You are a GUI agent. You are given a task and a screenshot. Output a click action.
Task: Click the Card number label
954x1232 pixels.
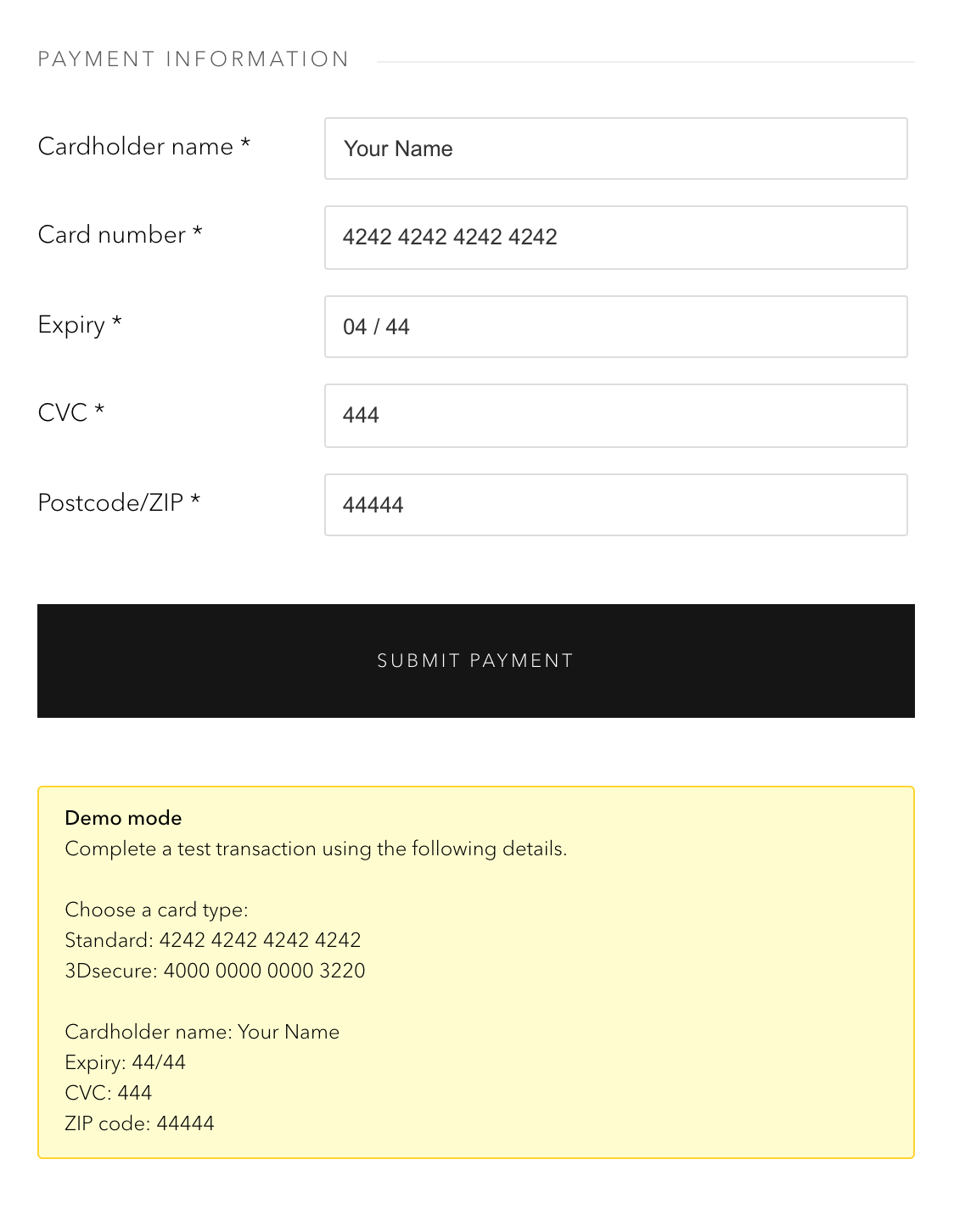(x=121, y=235)
